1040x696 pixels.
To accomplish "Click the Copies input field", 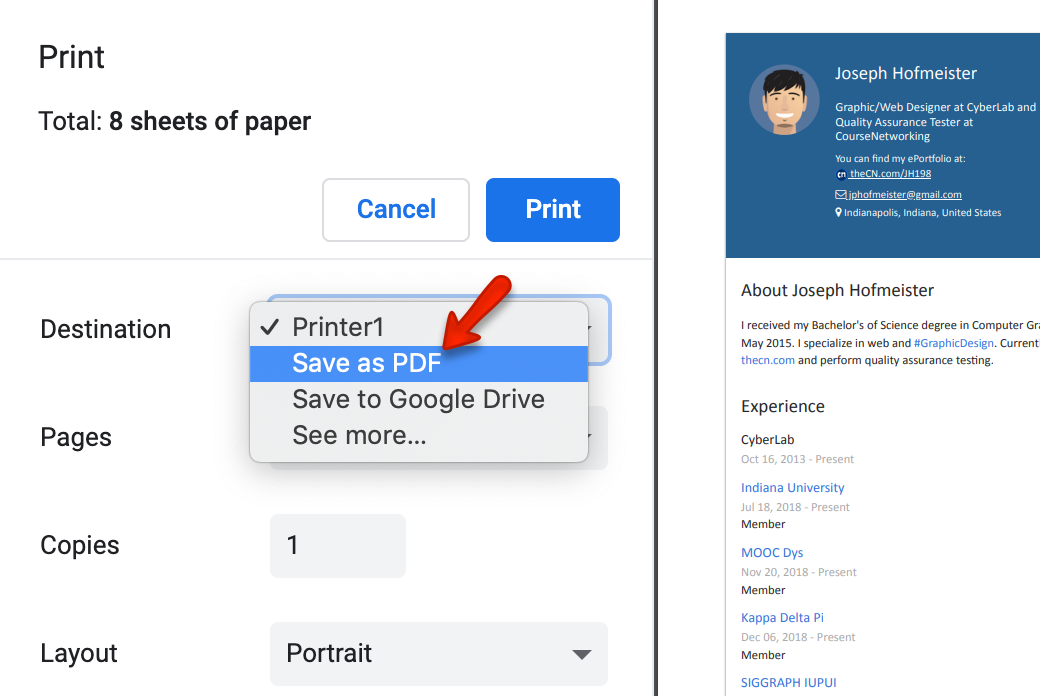I will point(337,545).
